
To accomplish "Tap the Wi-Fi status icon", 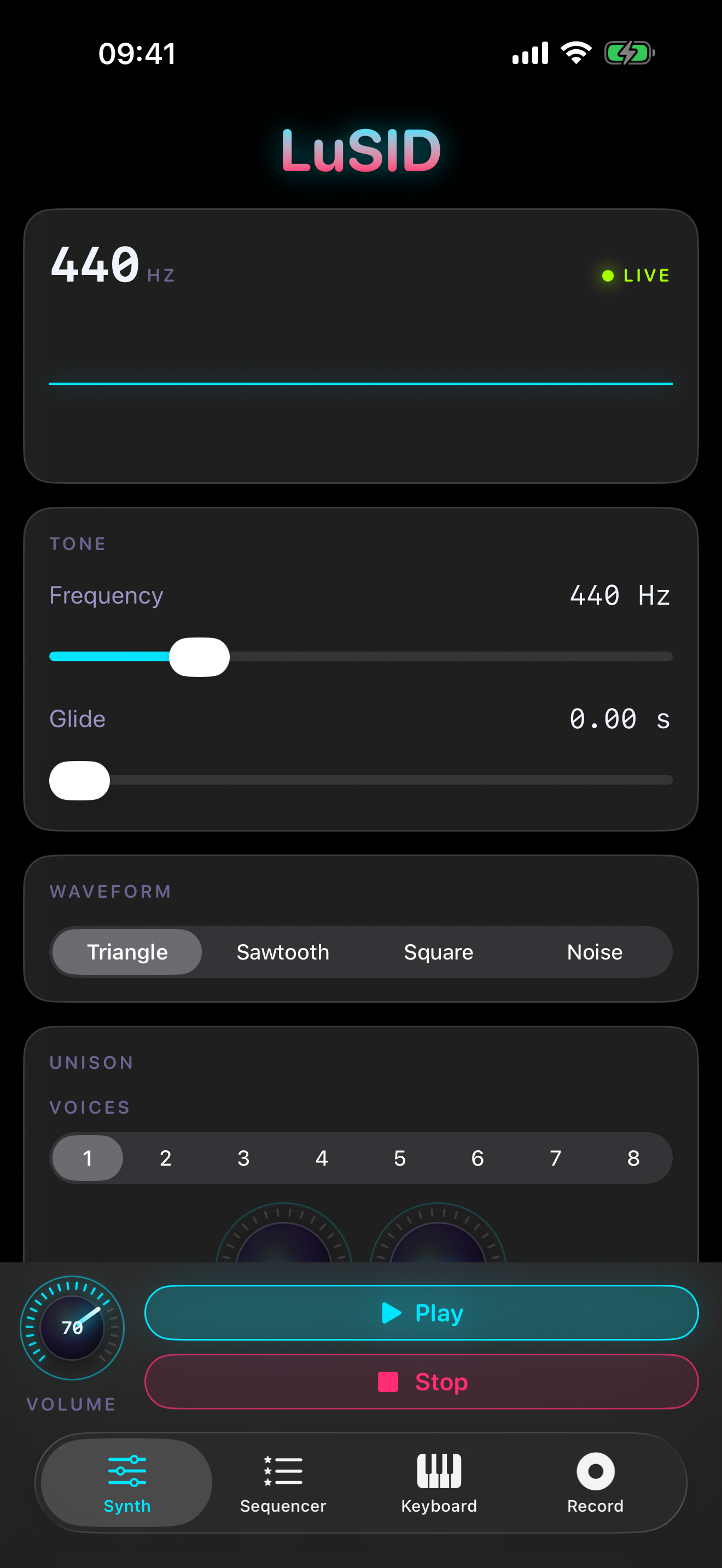I will coord(576,52).
